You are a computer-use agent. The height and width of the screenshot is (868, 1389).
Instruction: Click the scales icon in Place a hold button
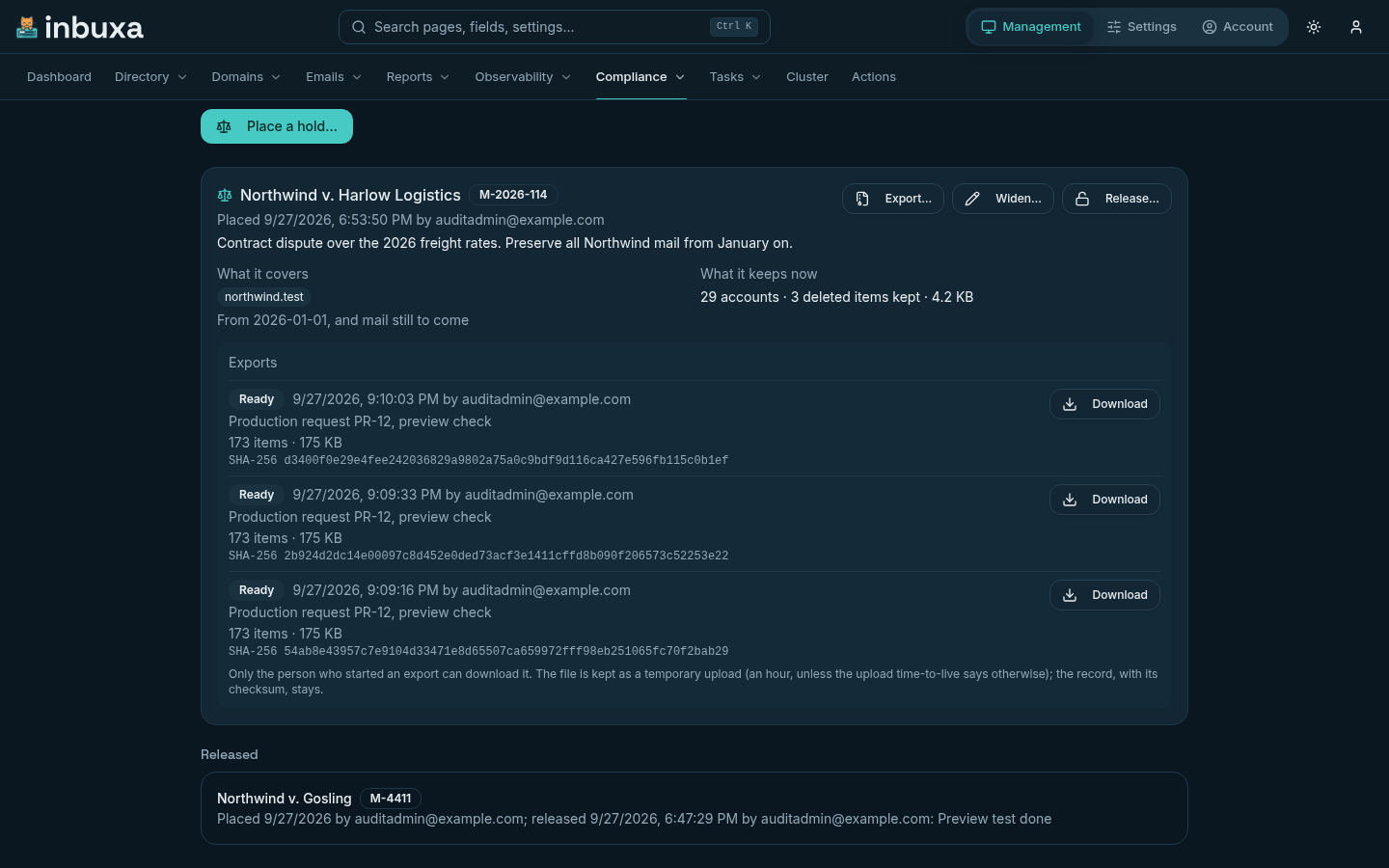pyautogui.click(x=224, y=126)
